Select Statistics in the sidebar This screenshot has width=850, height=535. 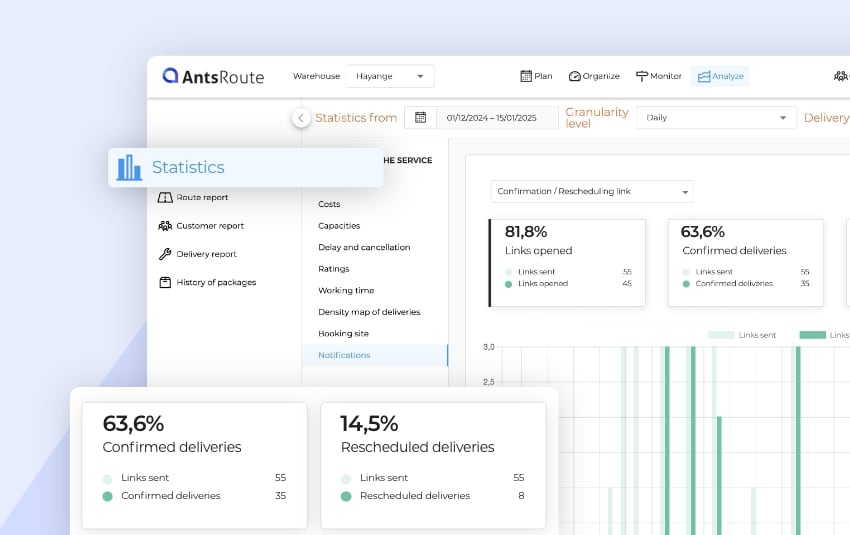point(246,167)
